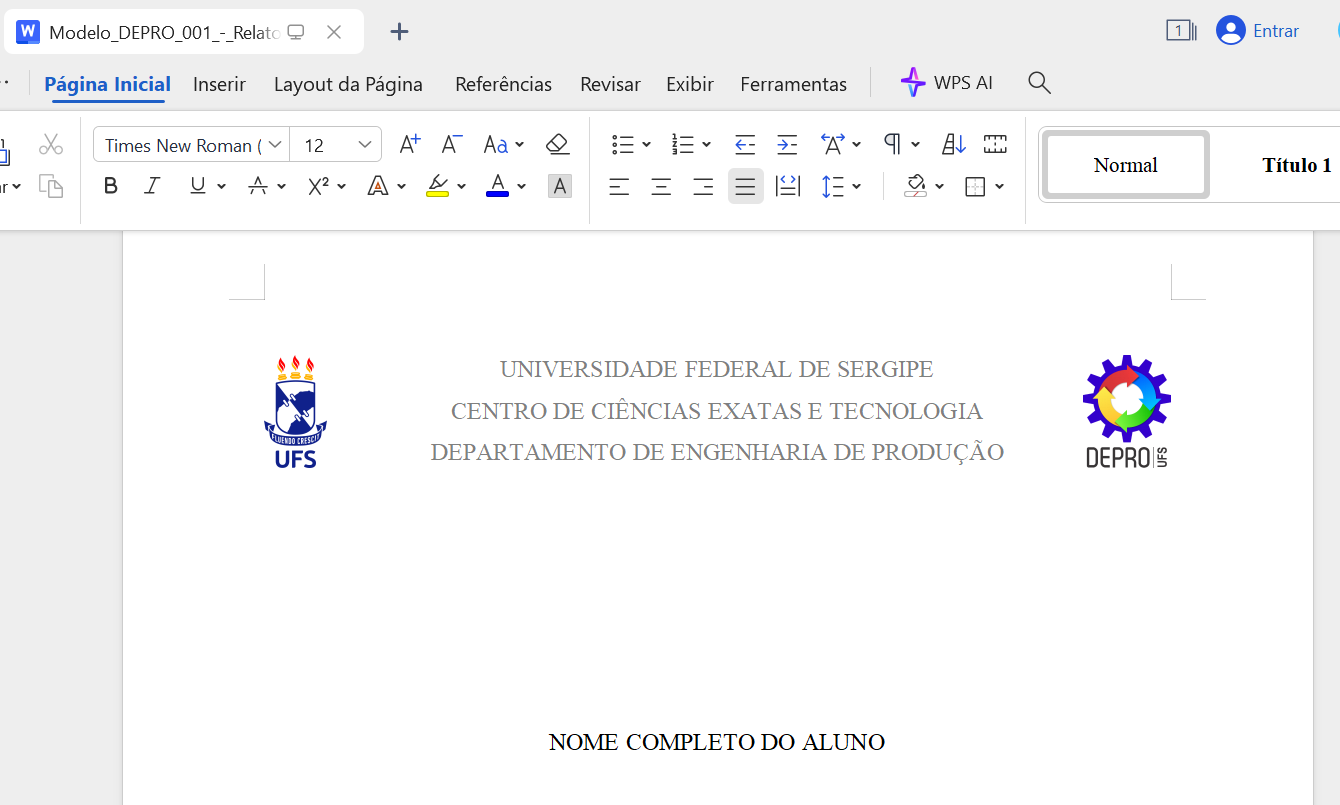Expand borders dropdown arrow

tap(999, 186)
